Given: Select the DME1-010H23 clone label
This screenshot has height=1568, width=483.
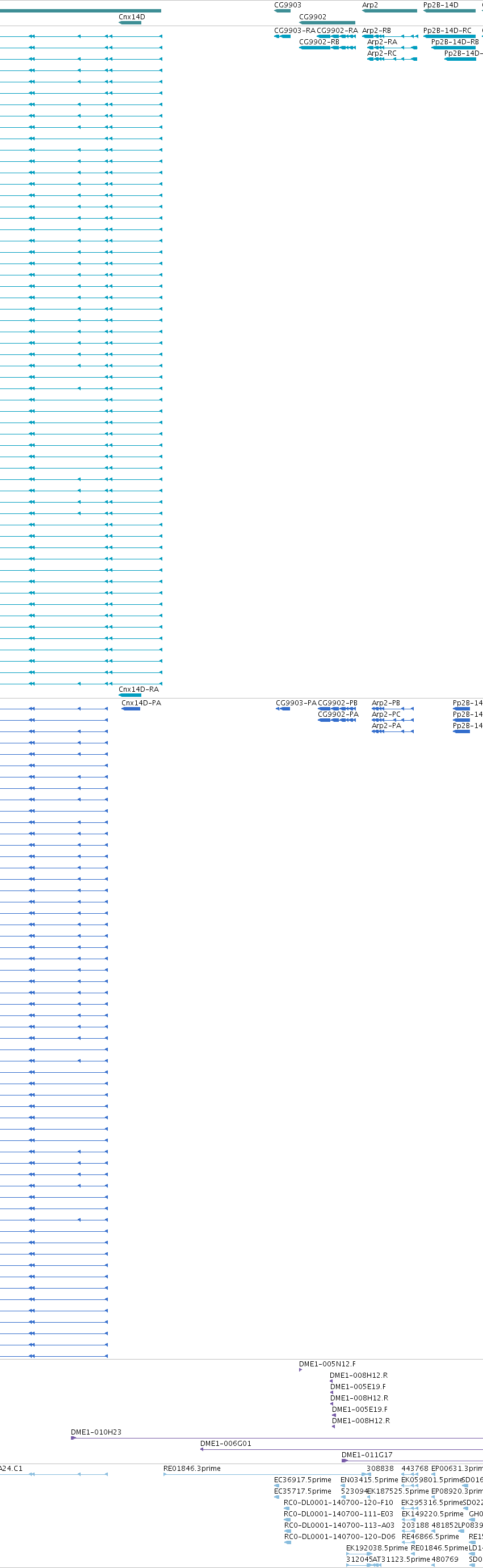Looking at the screenshot, I should pos(96,1432).
